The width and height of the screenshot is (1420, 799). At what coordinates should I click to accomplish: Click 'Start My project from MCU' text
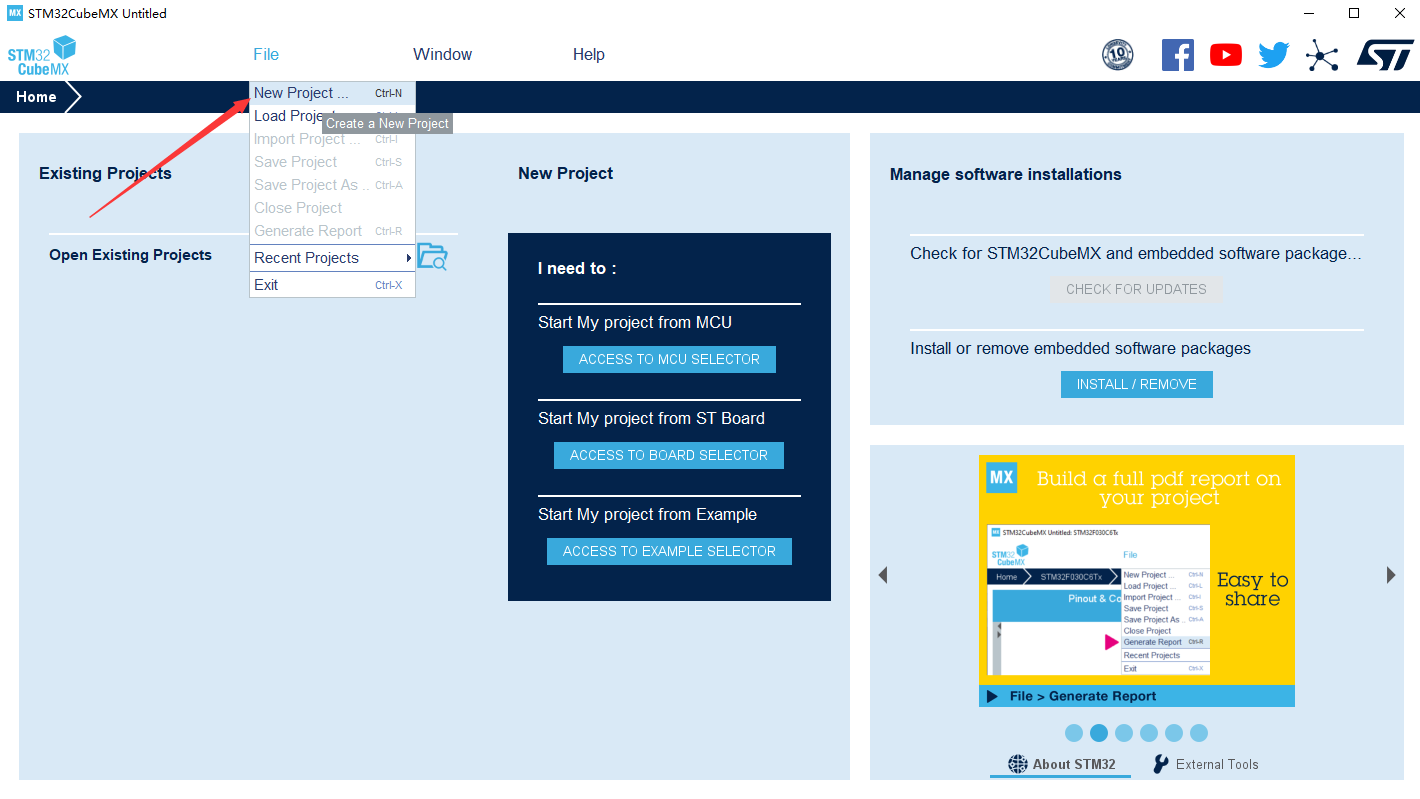pyautogui.click(x=635, y=322)
